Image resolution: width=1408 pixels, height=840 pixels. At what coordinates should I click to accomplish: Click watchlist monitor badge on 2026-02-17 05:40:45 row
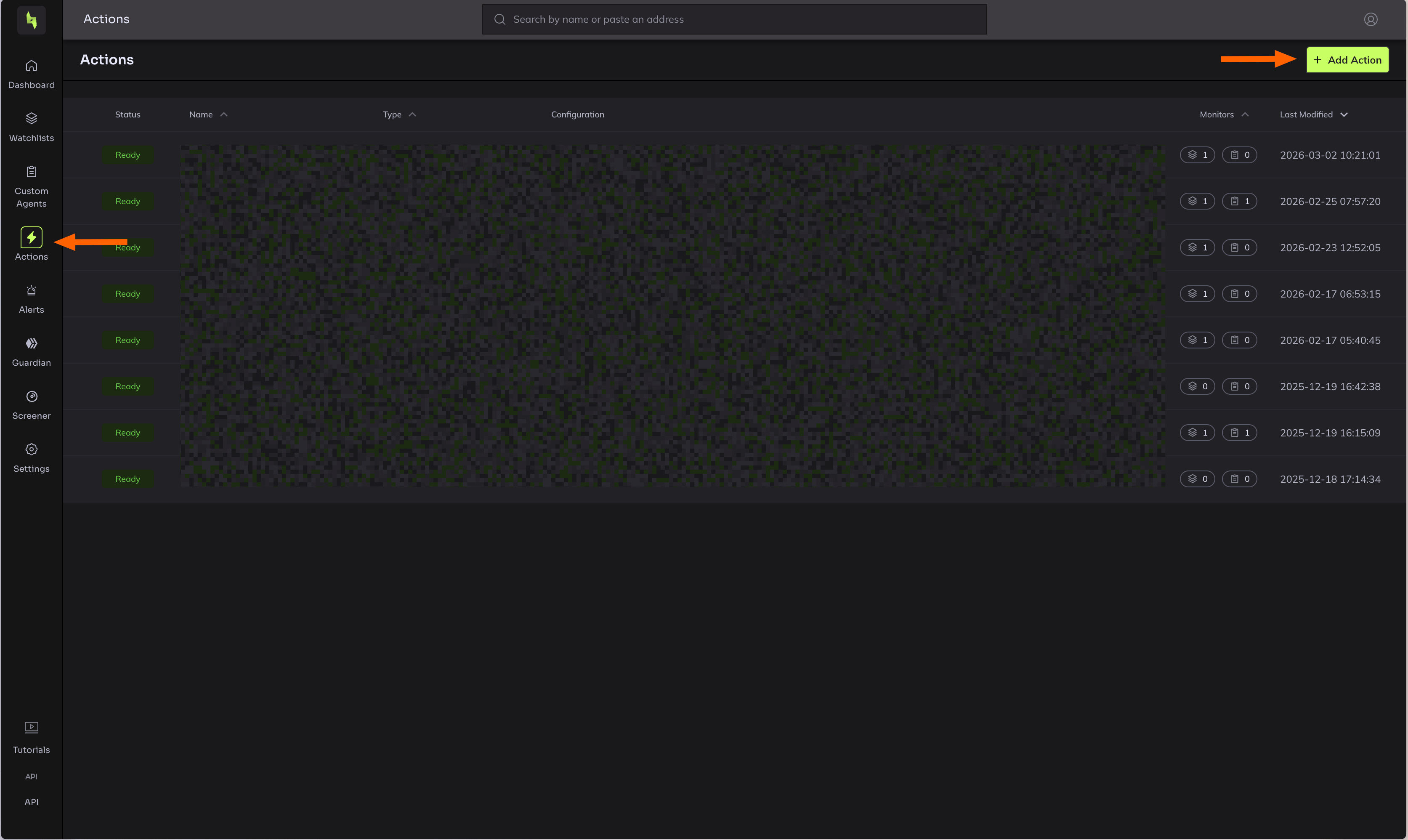[x=1198, y=340]
